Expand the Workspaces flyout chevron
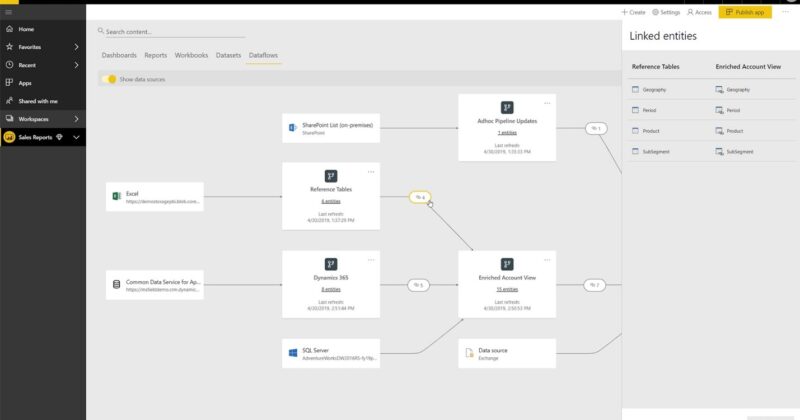Image resolution: width=800 pixels, height=420 pixels. (x=77, y=119)
